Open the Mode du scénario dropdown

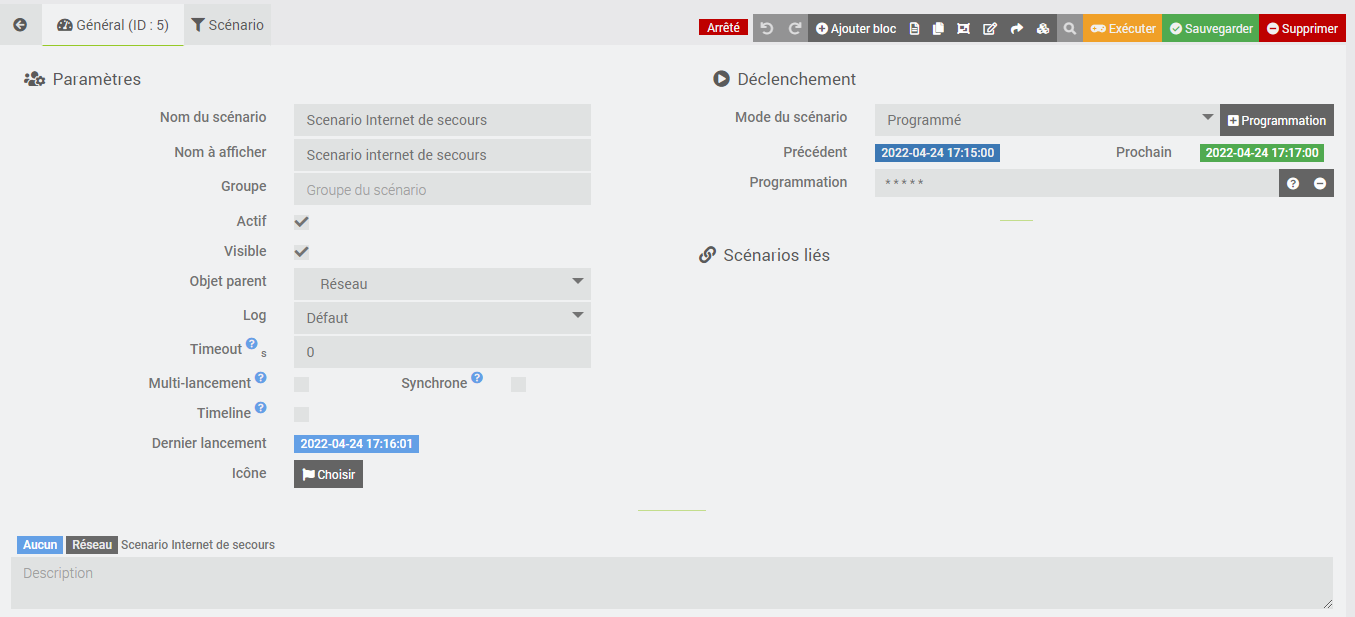pos(1047,120)
